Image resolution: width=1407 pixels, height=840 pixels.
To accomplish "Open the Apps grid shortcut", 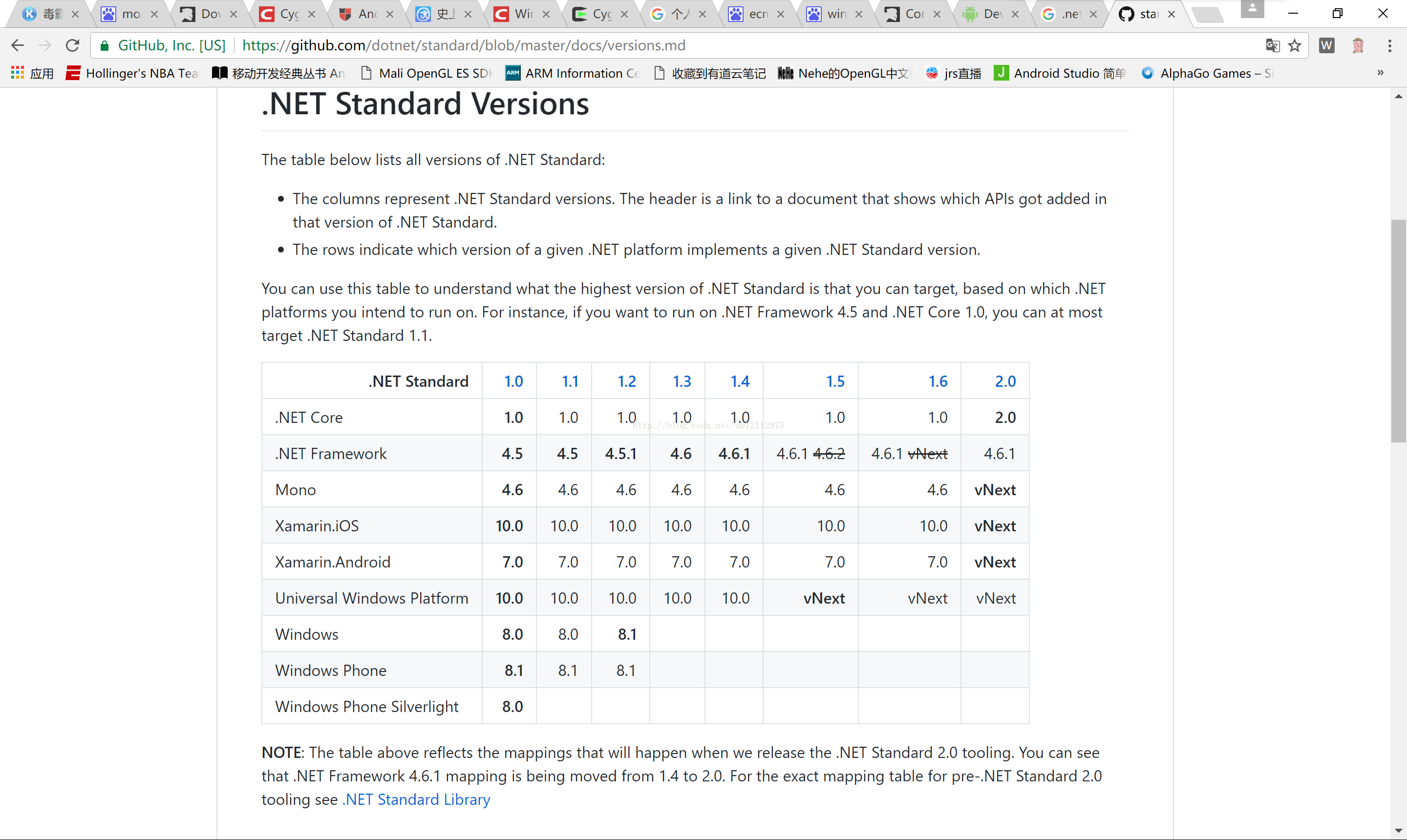I will pyautogui.click(x=32, y=73).
